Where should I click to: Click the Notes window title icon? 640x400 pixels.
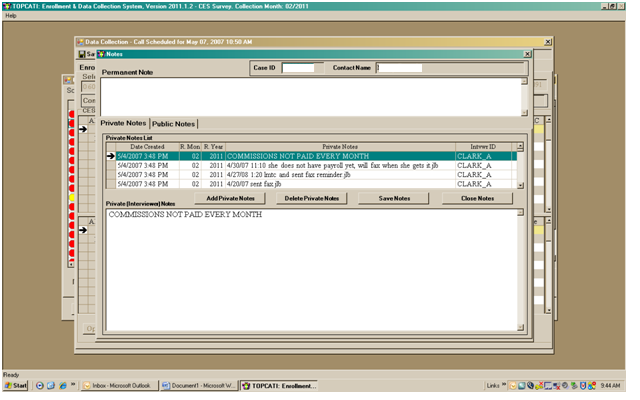(x=100, y=54)
